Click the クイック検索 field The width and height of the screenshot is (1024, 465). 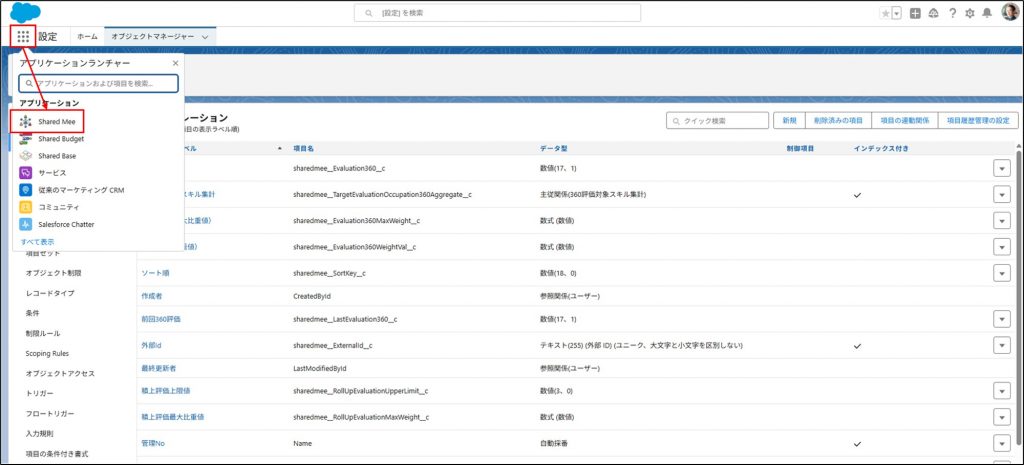pos(718,120)
